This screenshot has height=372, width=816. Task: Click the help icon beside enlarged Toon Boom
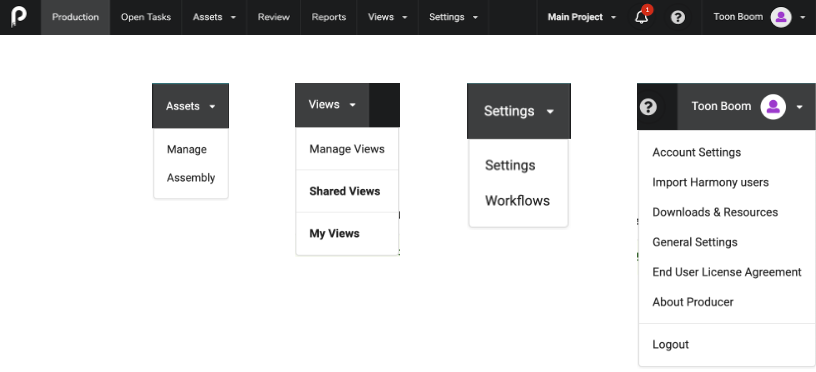pyautogui.click(x=648, y=107)
